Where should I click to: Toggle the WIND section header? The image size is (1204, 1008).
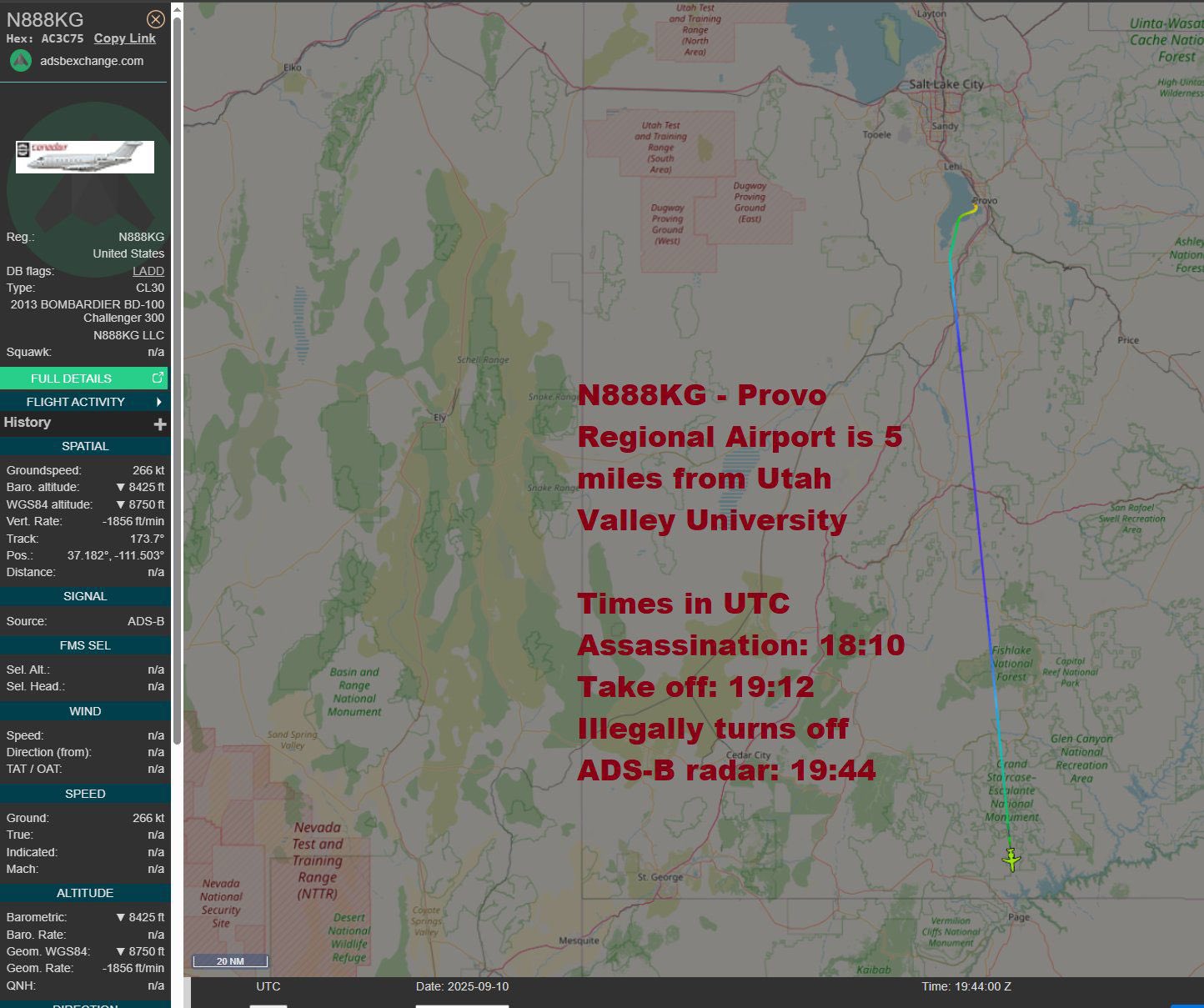(x=85, y=711)
